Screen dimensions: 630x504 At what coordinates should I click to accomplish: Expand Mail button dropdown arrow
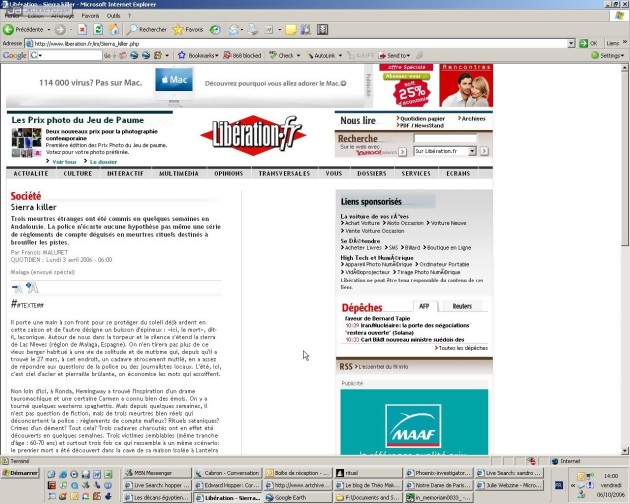click(241, 30)
